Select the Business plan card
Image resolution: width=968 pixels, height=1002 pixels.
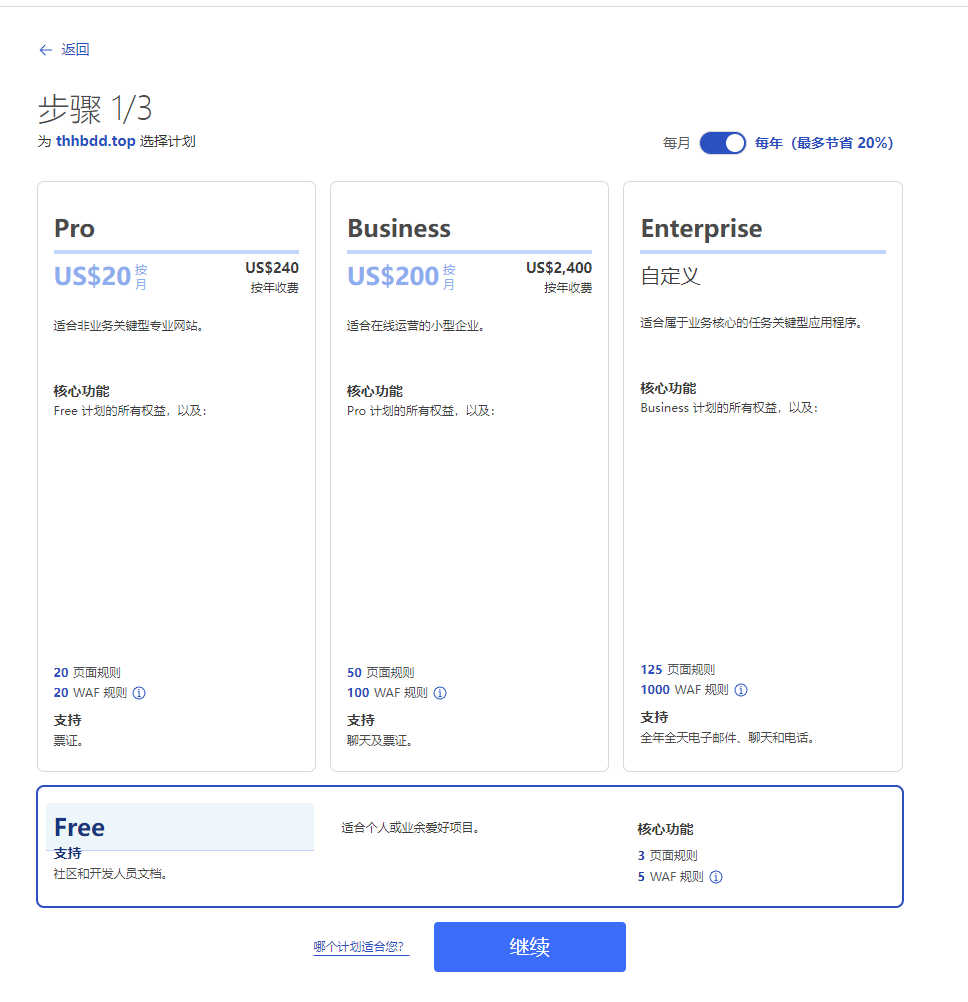(x=470, y=476)
